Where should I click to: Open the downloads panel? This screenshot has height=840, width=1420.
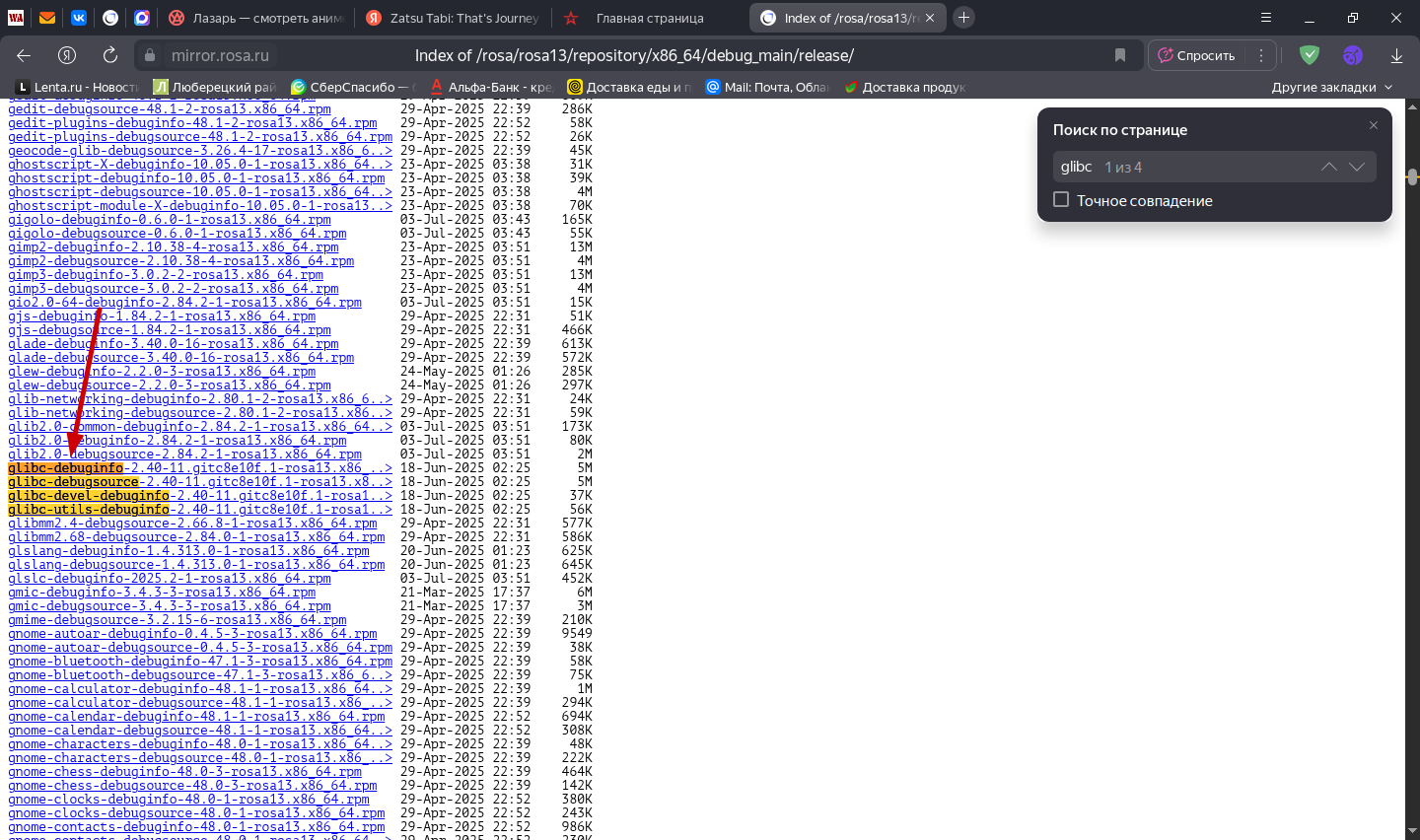pyautogui.click(x=1396, y=55)
